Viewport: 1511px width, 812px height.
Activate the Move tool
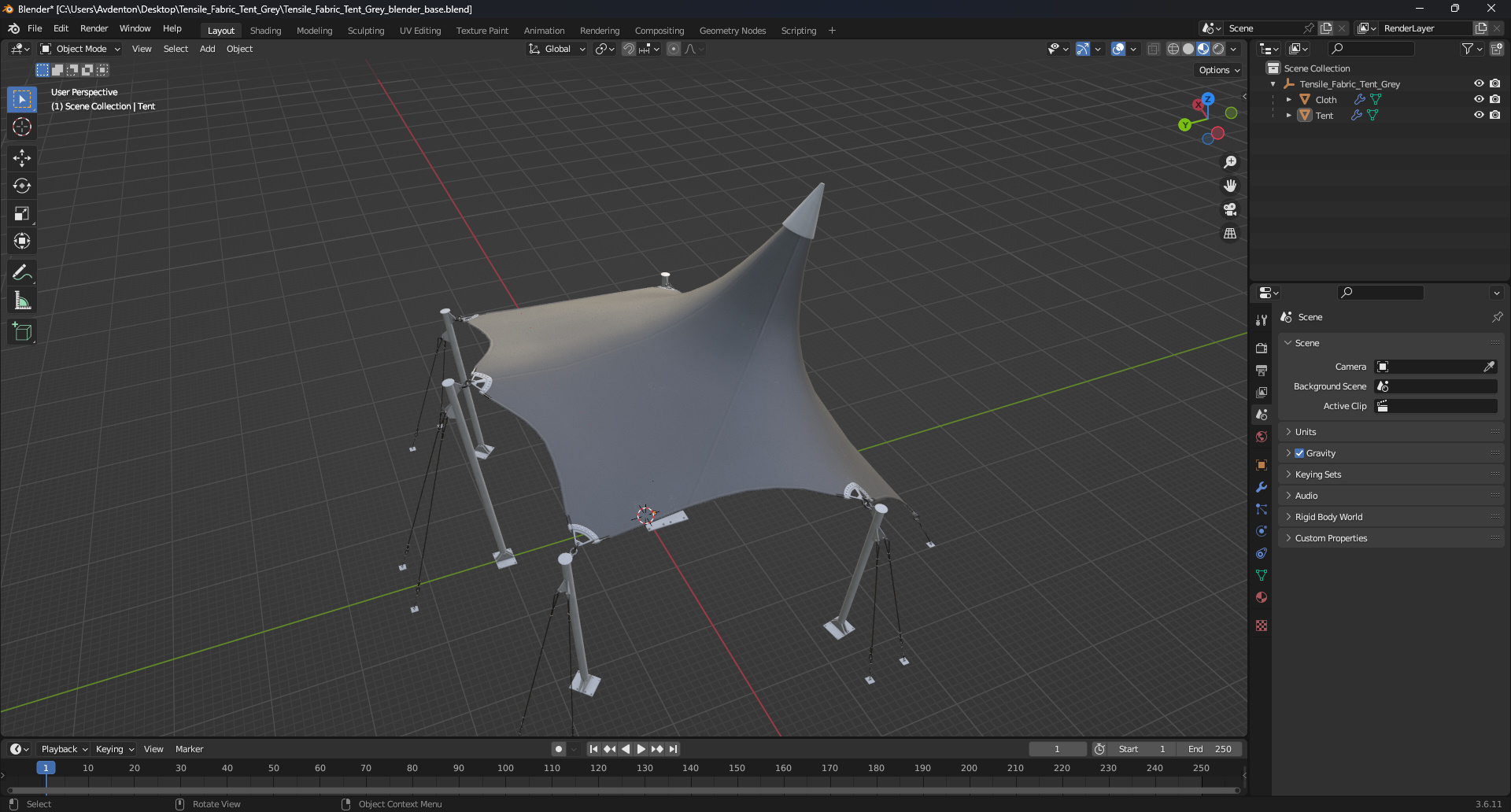click(22, 158)
